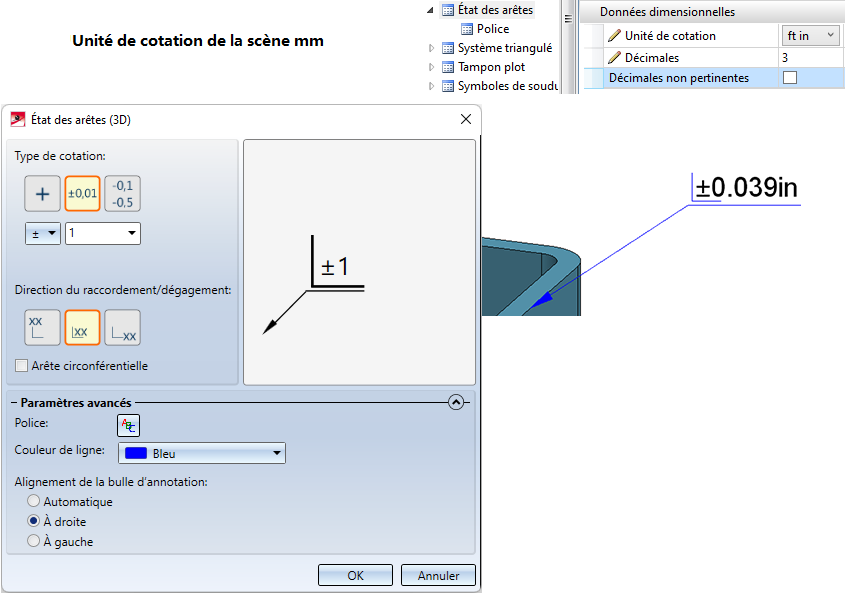
Task: Click Tampon plot tree node icon
Action: click(448, 67)
